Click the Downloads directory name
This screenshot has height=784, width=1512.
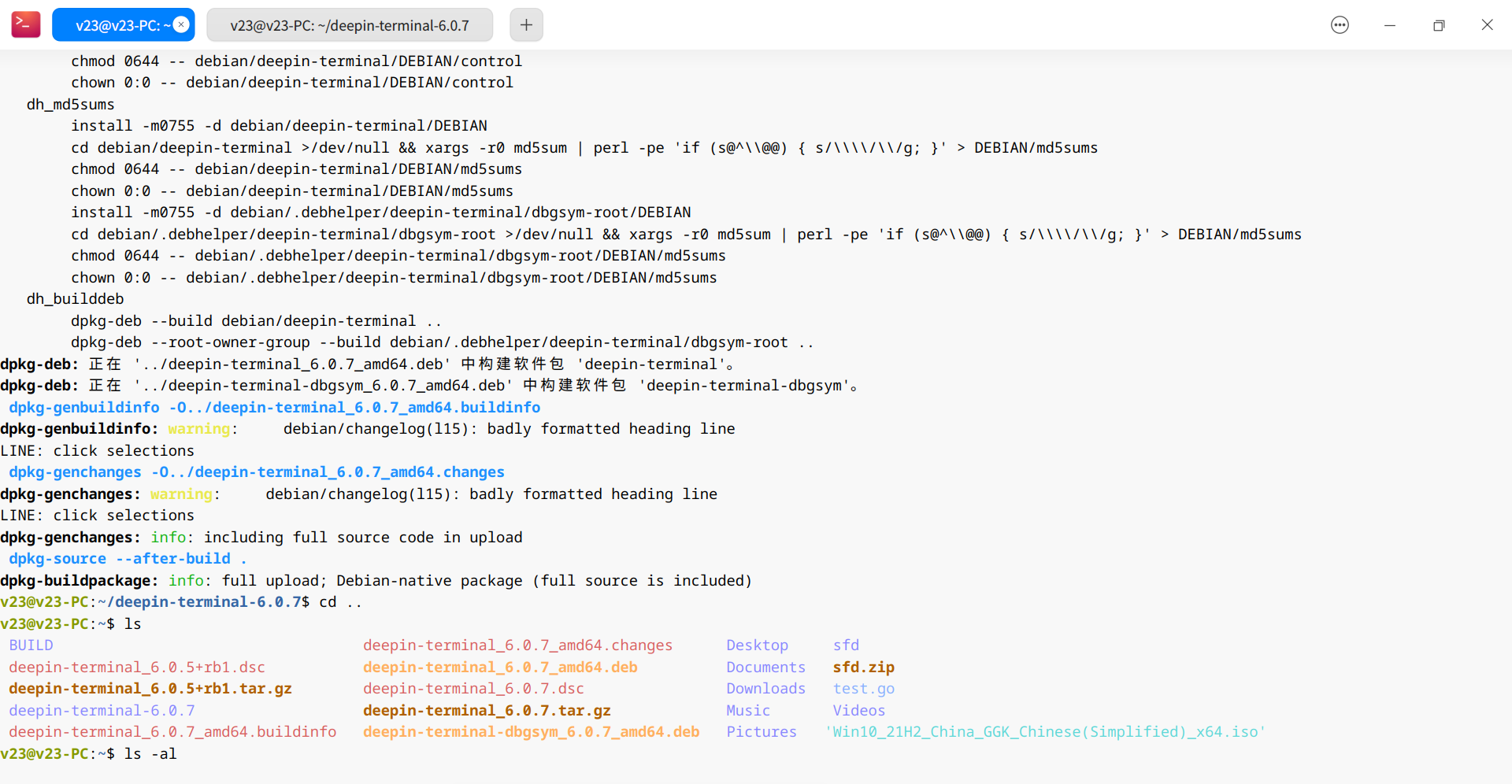pyautogui.click(x=765, y=689)
